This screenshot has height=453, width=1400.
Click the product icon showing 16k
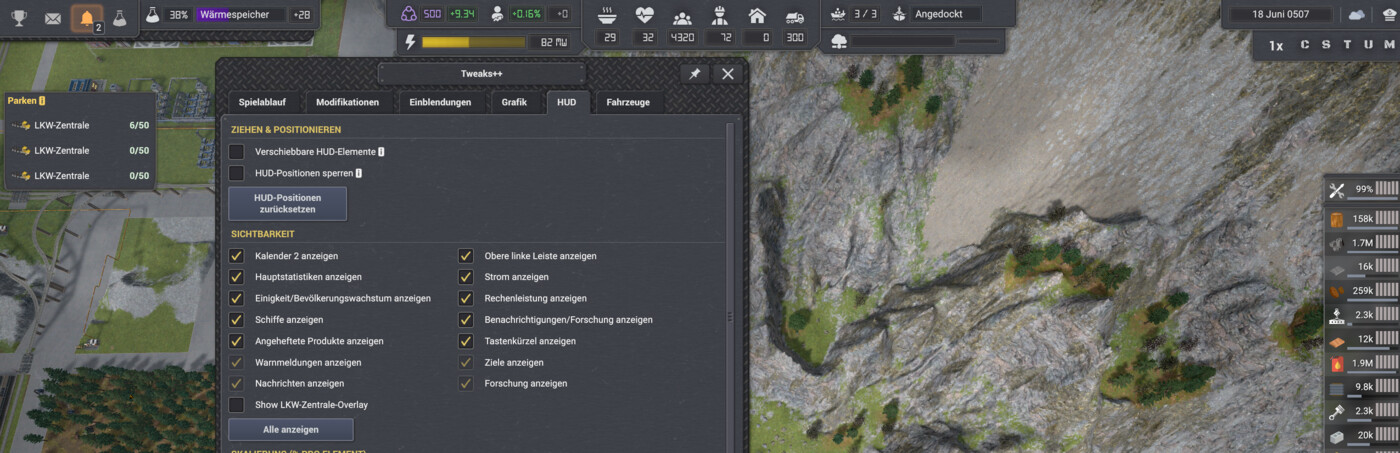pos(1337,267)
